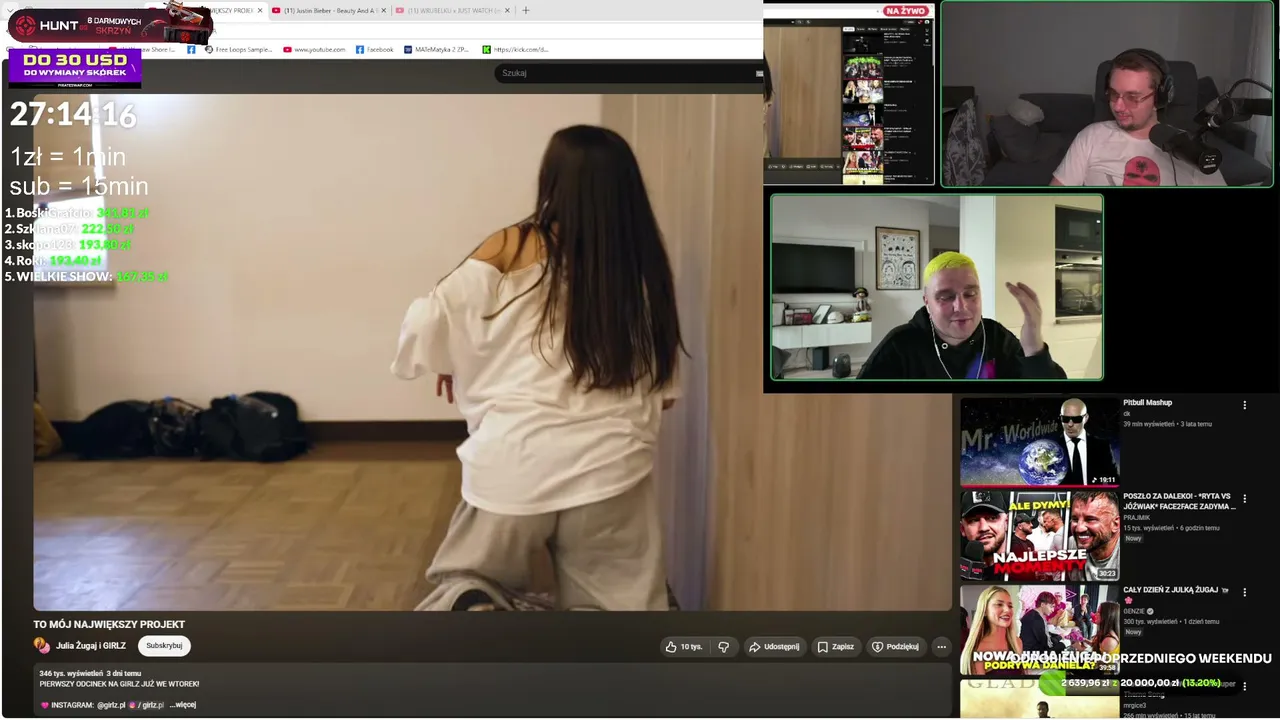Click the NA ŻYWO live badge

(907, 11)
